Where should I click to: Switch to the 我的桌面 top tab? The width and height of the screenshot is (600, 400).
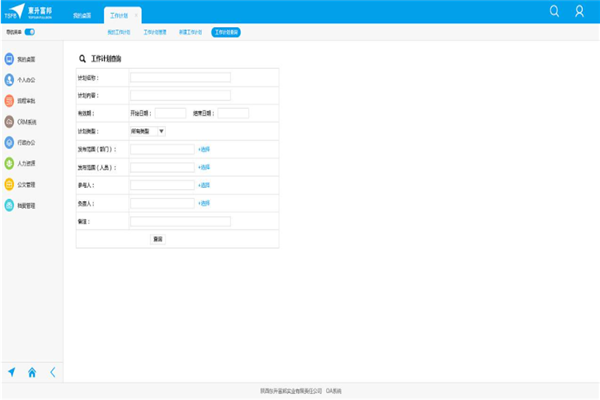[82, 16]
